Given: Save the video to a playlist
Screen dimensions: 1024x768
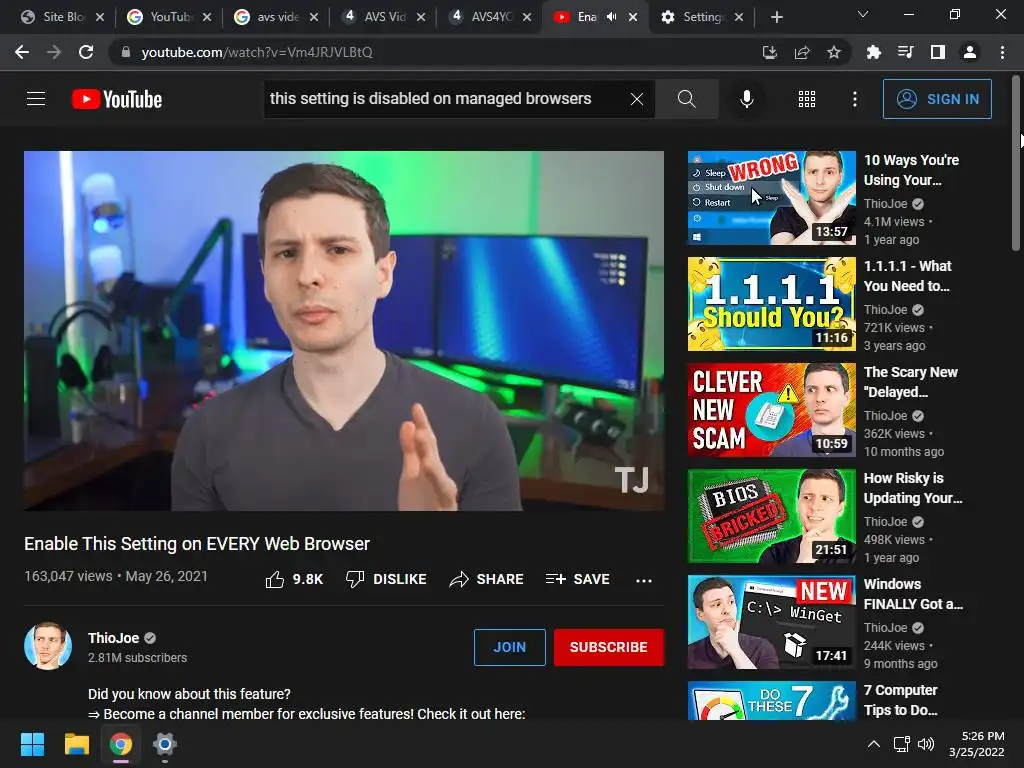Looking at the screenshot, I should [577, 579].
